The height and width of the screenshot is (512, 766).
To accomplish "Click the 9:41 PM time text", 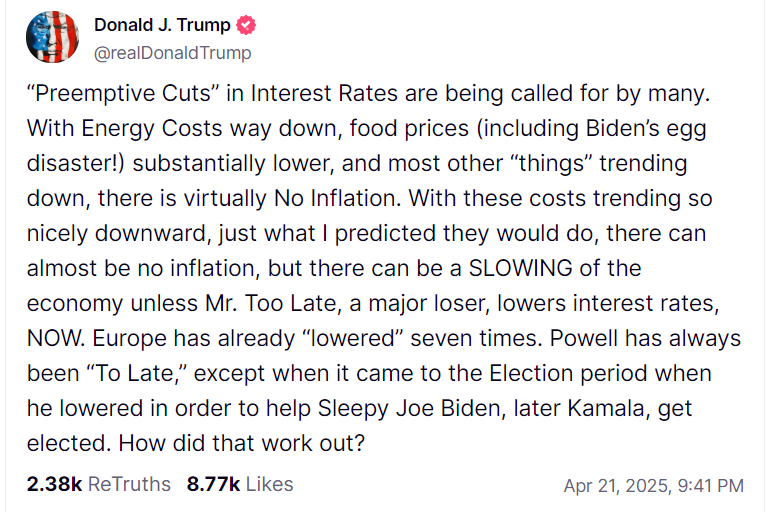I will click(x=710, y=486).
